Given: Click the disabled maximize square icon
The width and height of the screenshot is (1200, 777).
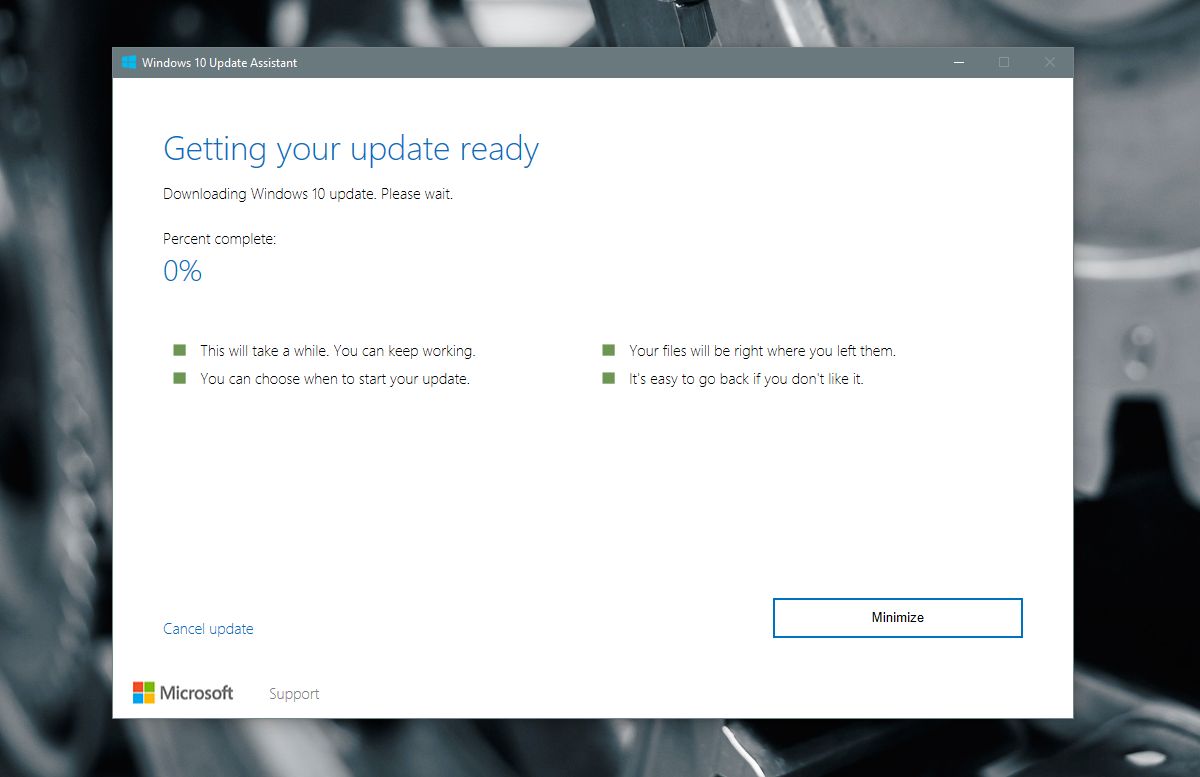Looking at the screenshot, I should tap(1004, 62).
